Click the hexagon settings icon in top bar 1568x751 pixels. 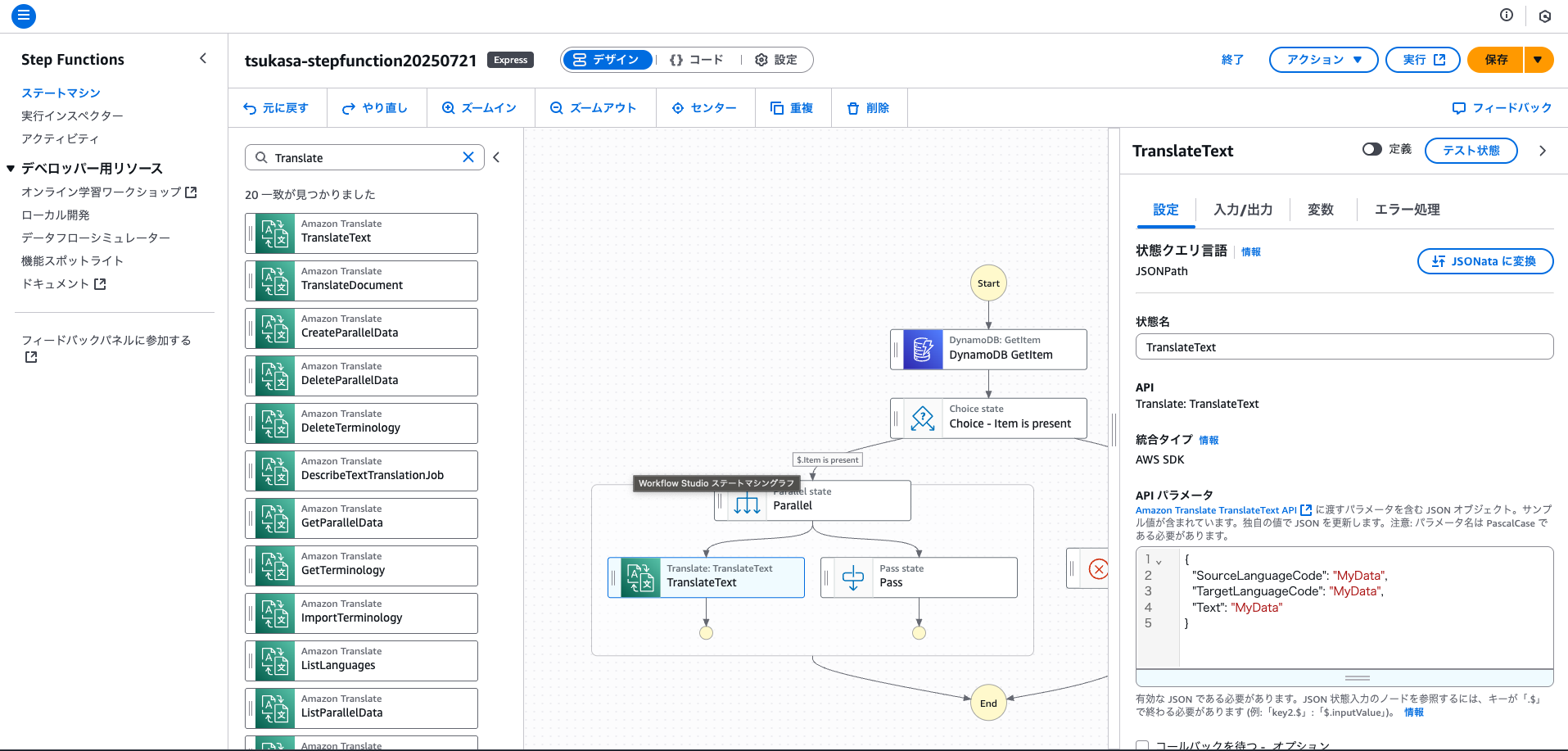1545,16
